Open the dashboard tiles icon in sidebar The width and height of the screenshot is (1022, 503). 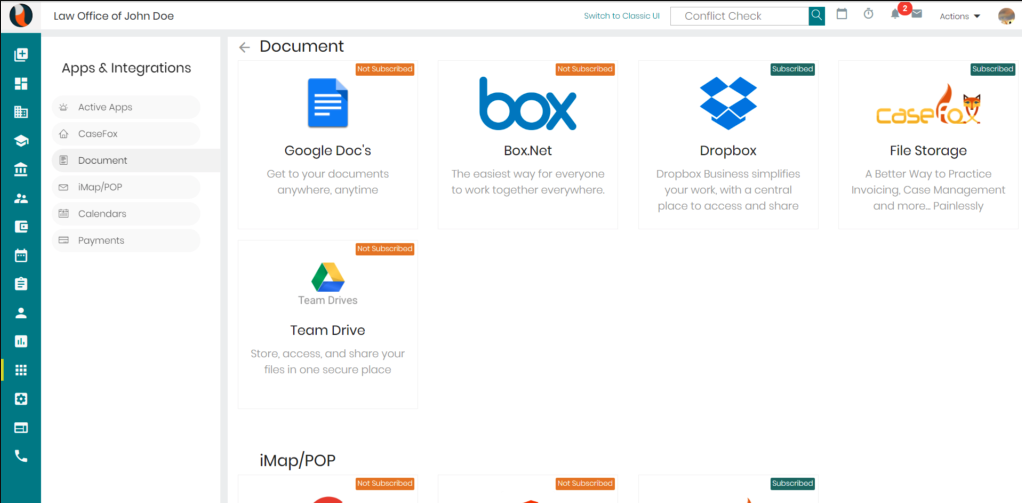tap(21, 83)
